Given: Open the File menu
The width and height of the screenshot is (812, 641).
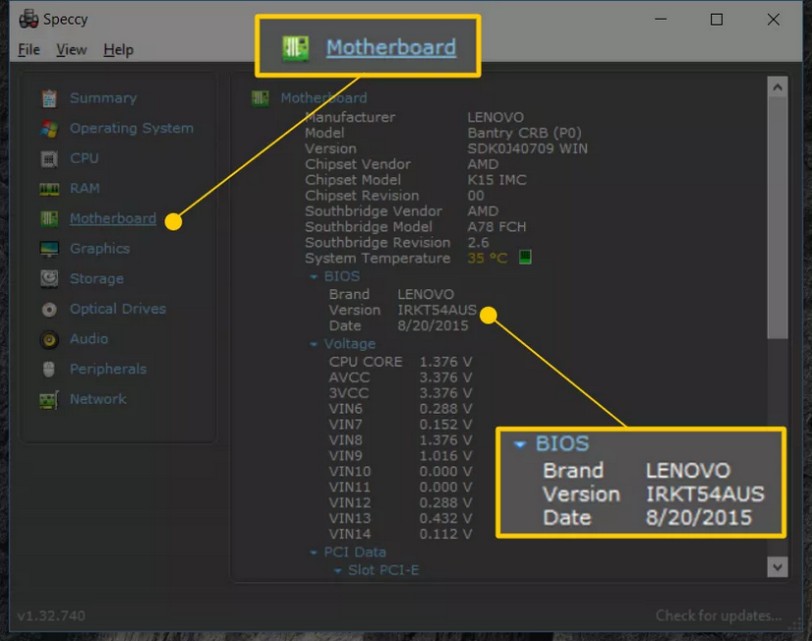Looking at the screenshot, I should 28,50.
